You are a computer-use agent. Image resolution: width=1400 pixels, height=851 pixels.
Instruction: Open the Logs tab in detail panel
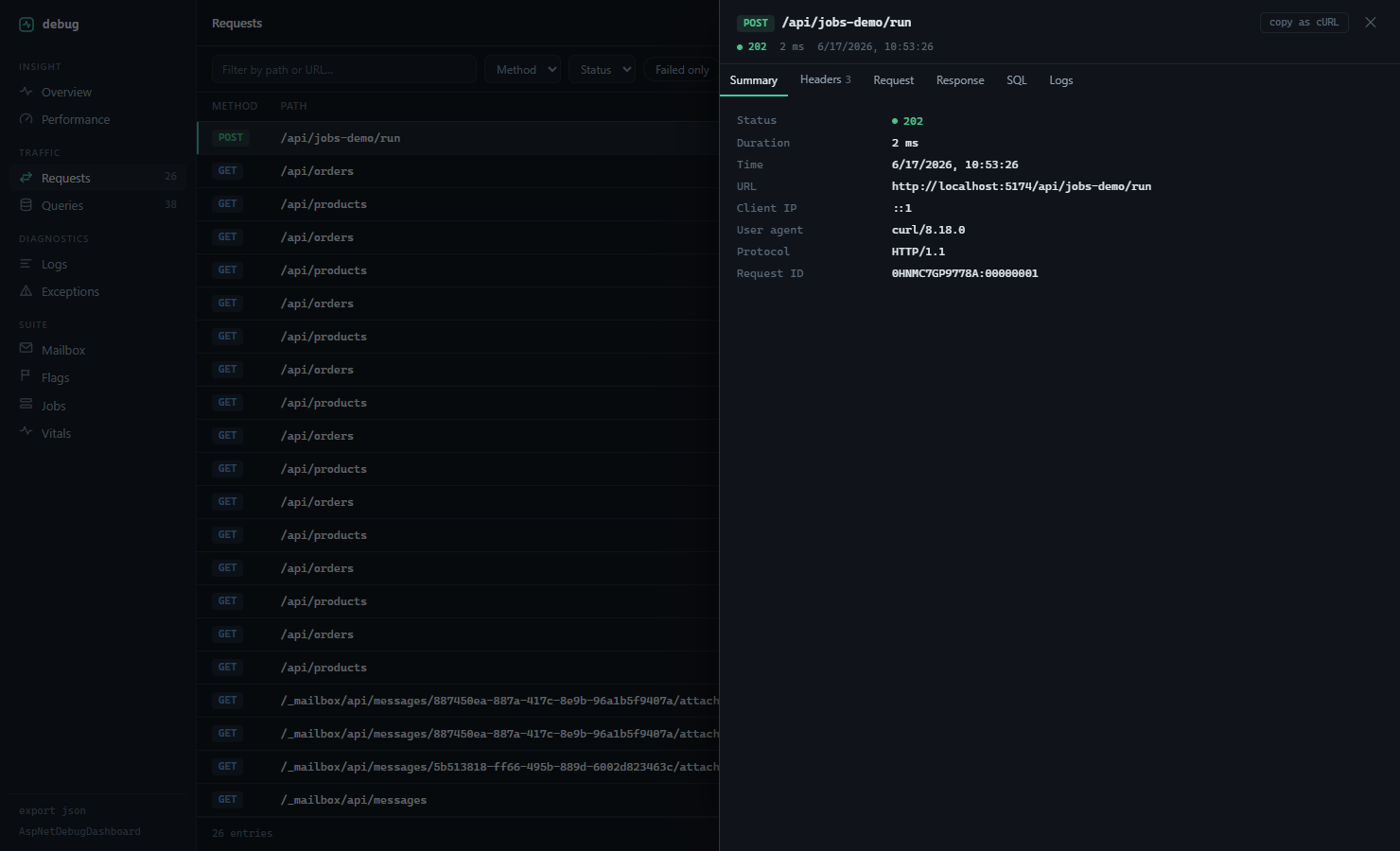point(1060,80)
